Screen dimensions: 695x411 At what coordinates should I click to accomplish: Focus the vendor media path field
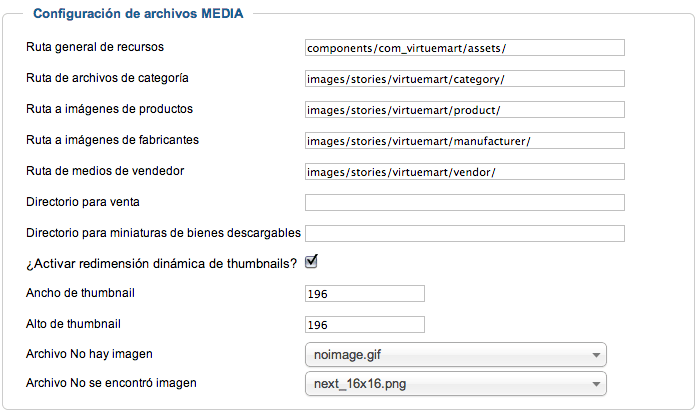tap(465, 172)
